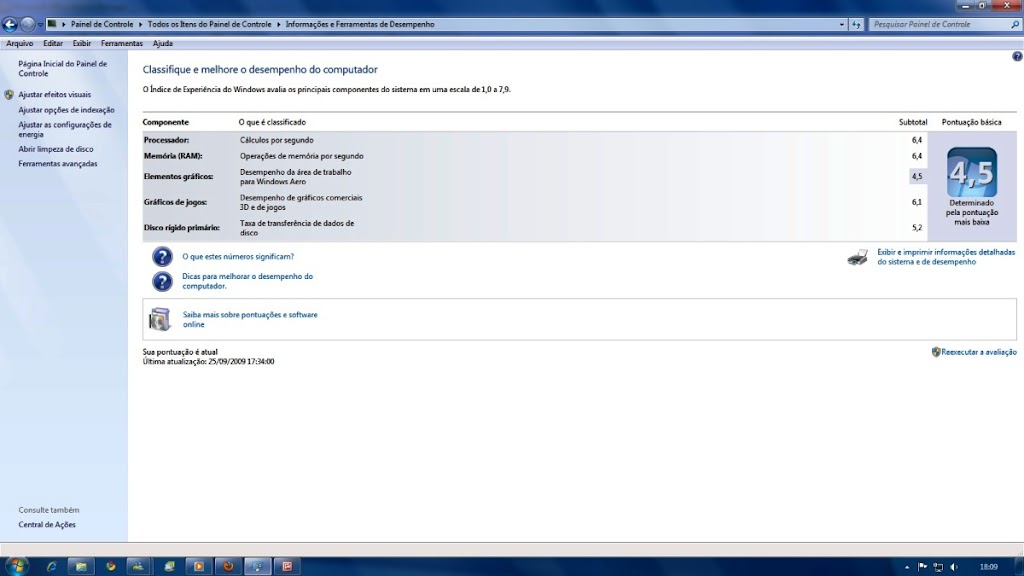Image resolution: width=1024 pixels, height=576 pixels.
Task: Launch Internet Explorer from taskbar
Action: 51,566
